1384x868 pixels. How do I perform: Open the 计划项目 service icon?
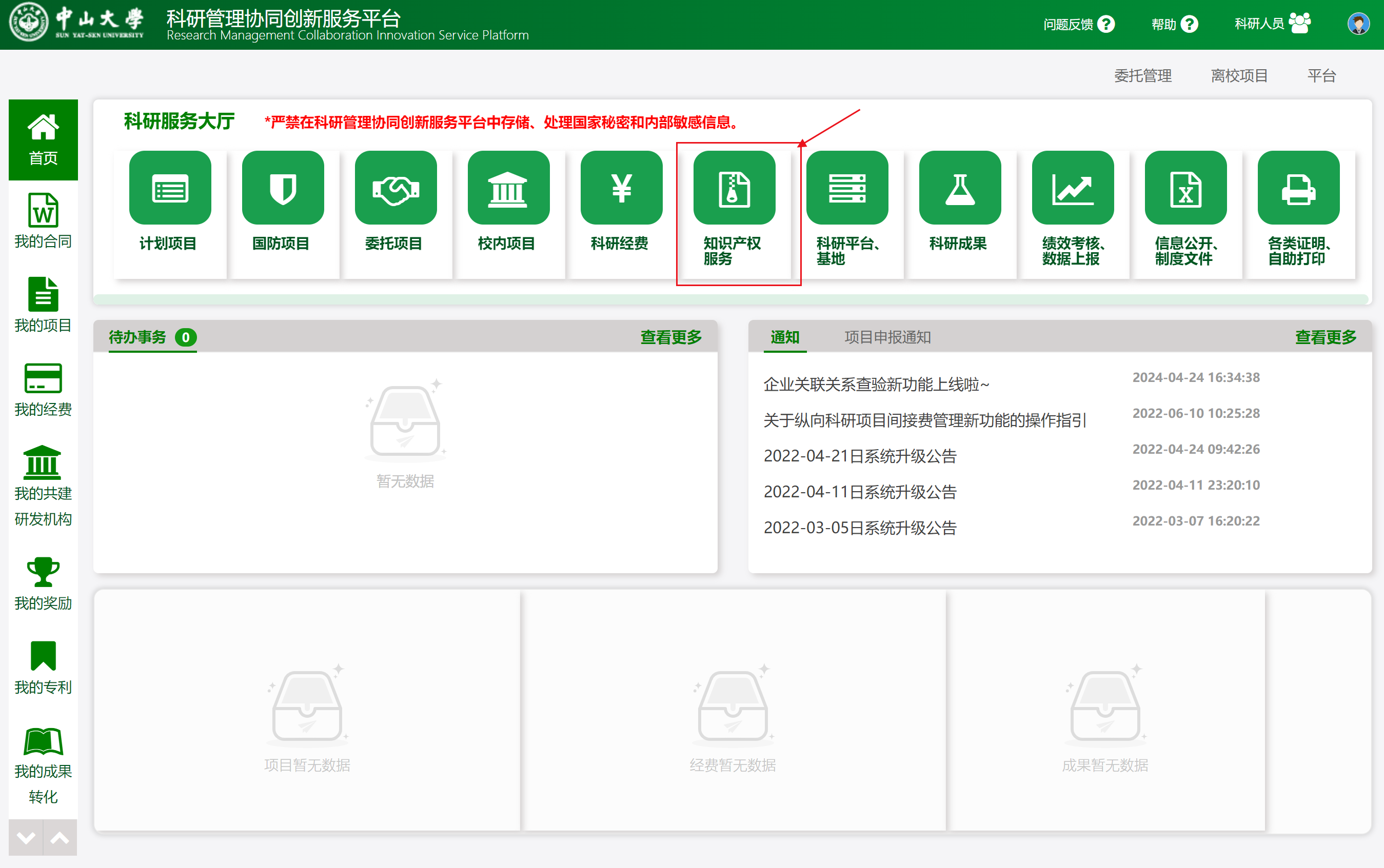click(x=170, y=188)
